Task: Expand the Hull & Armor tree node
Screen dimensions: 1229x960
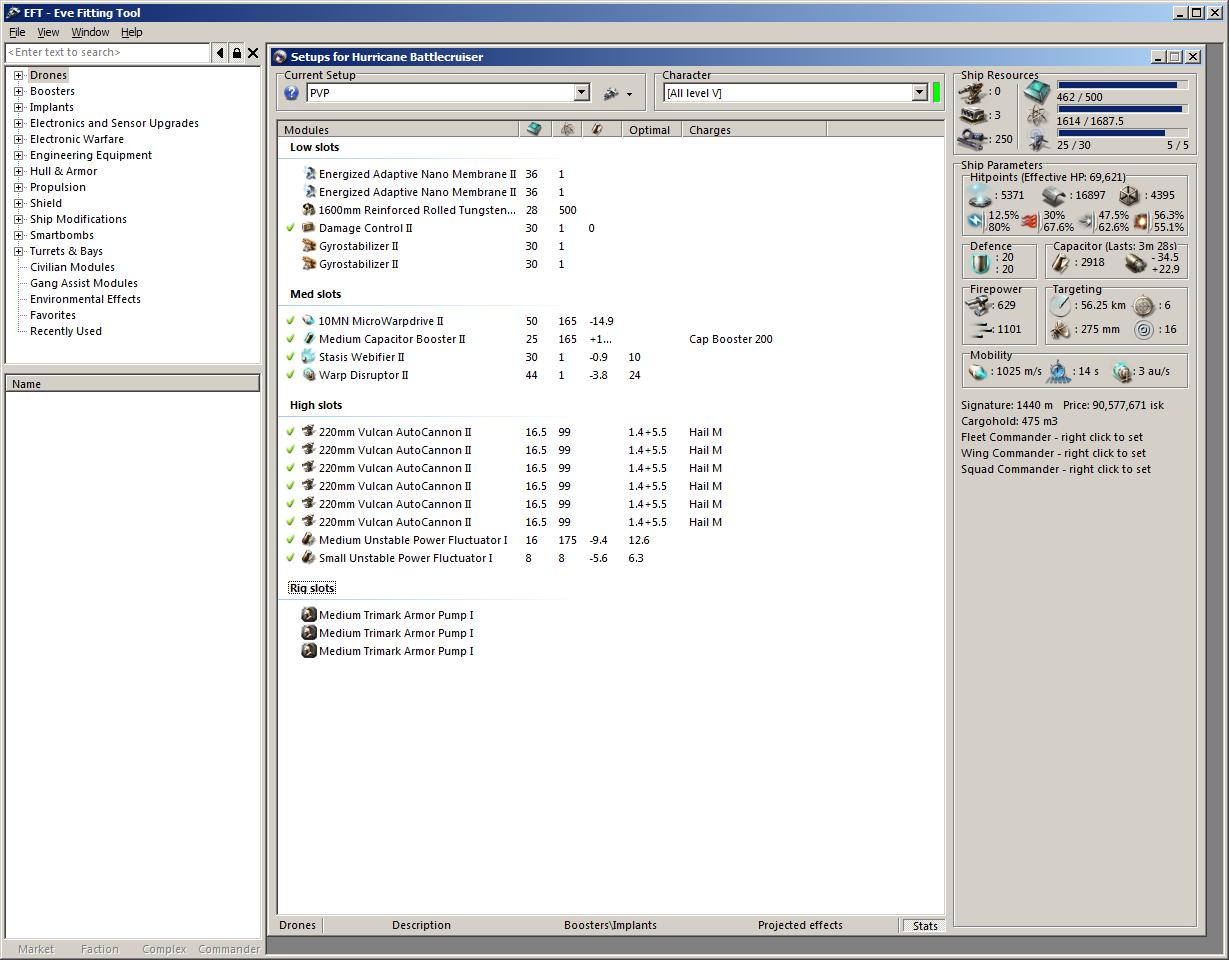Action: pos(18,171)
